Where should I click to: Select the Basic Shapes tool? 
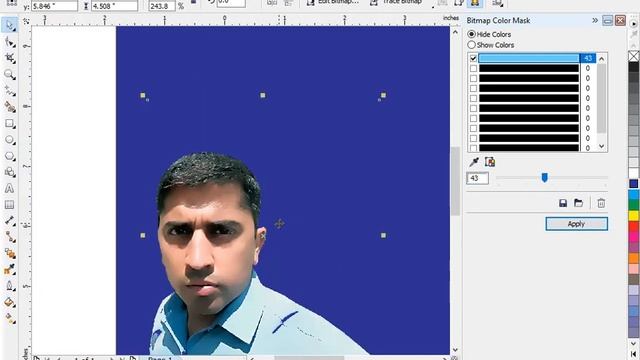point(9,172)
